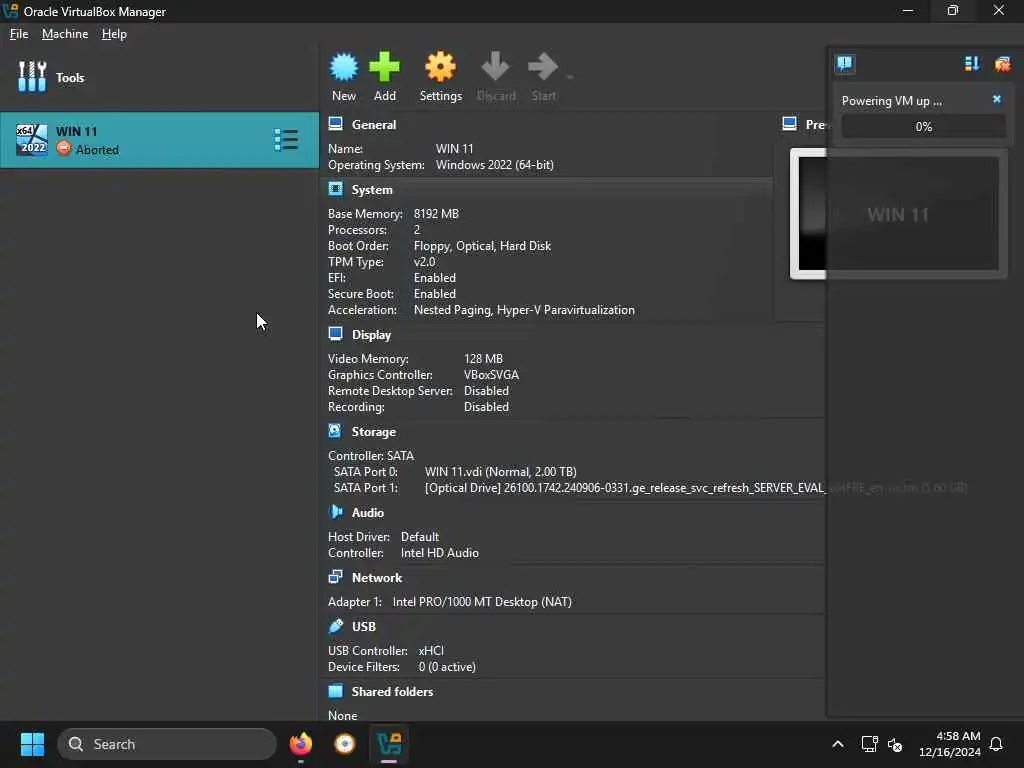Click the Network section adapter icon
The image size is (1024, 768).
click(x=336, y=577)
